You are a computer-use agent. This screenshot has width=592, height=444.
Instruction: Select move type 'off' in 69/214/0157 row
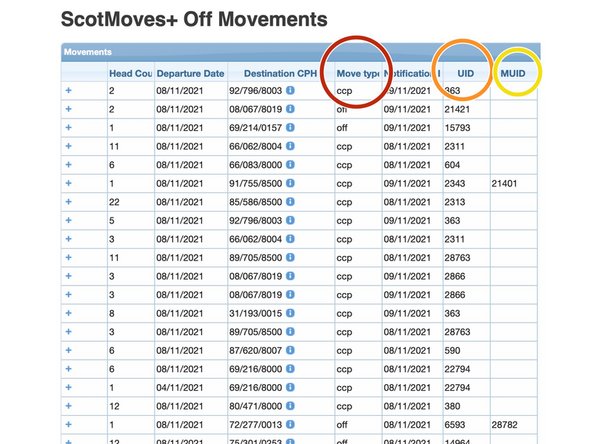click(342, 128)
